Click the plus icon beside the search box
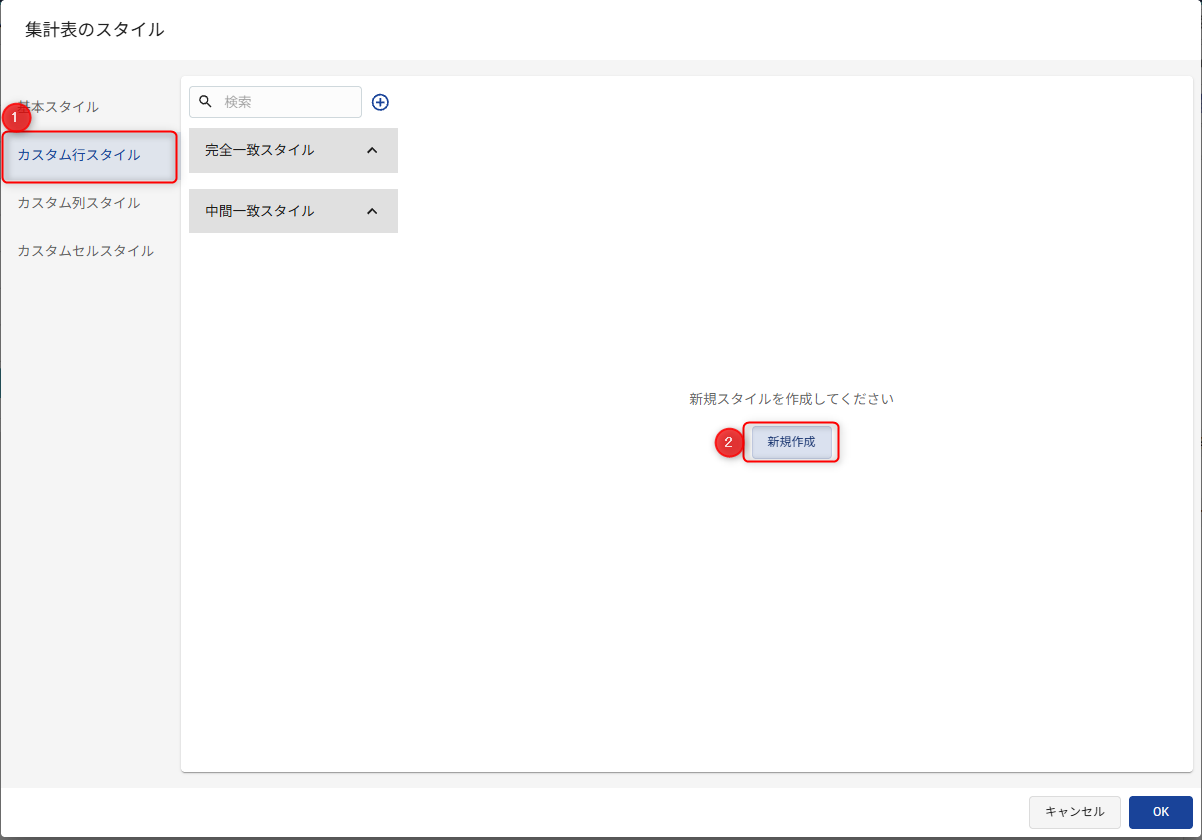The image size is (1202, 840). 380,102
